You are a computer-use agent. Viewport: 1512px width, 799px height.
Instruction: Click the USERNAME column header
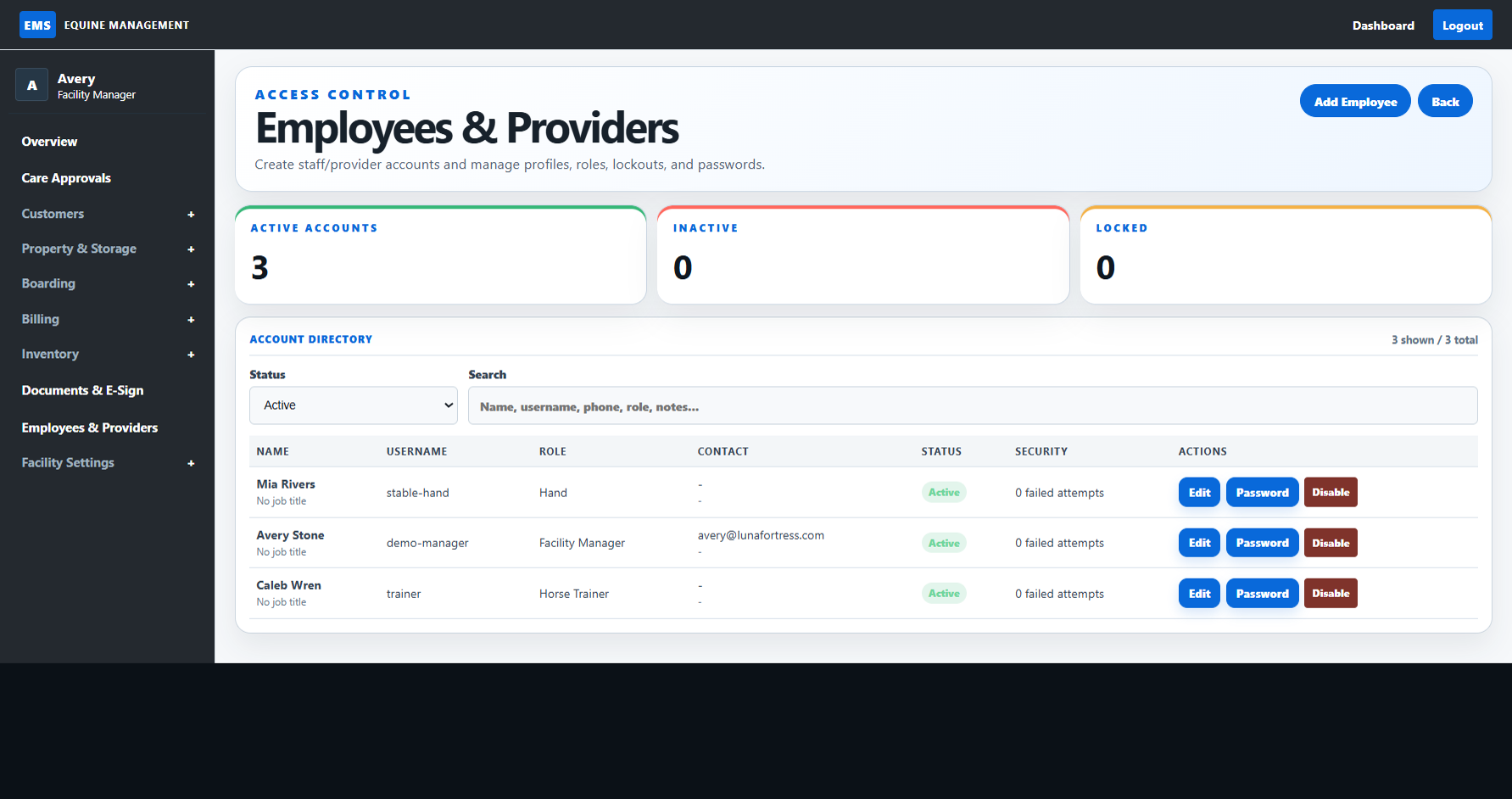(416, 451)
